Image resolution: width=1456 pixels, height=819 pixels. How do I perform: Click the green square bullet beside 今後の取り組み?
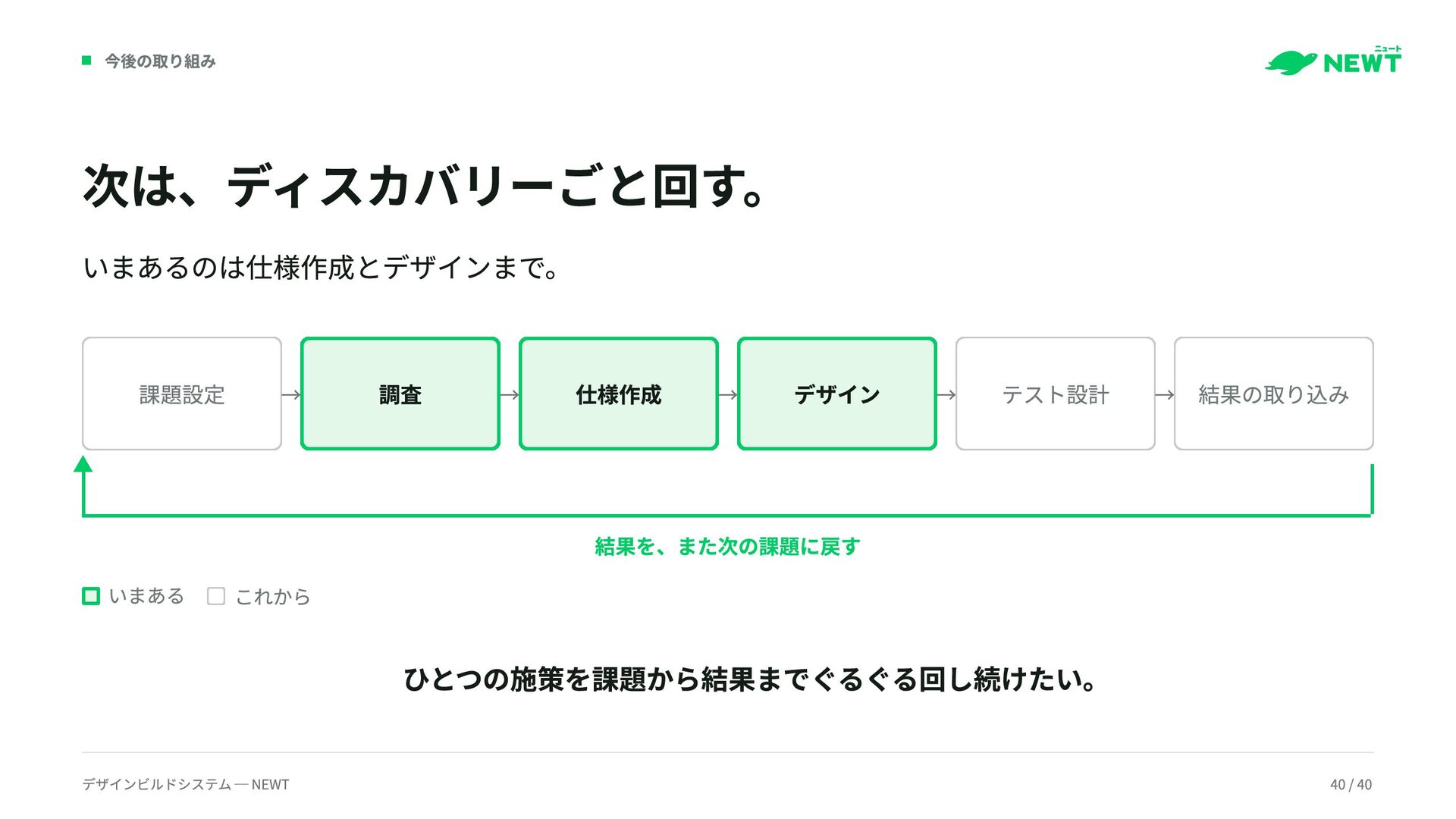coord(86,60)
